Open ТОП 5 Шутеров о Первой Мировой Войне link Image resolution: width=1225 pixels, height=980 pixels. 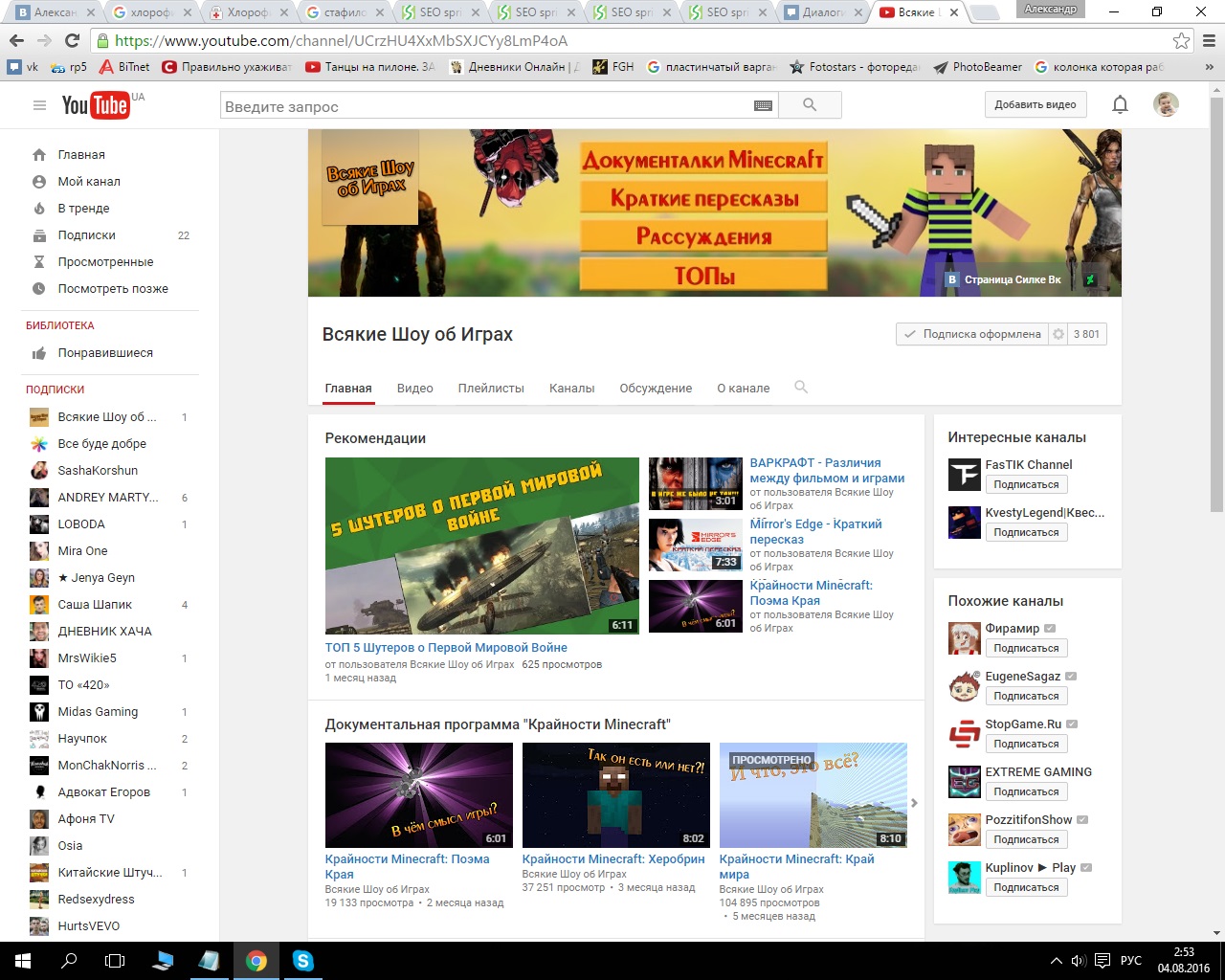[x=446, y=648]
